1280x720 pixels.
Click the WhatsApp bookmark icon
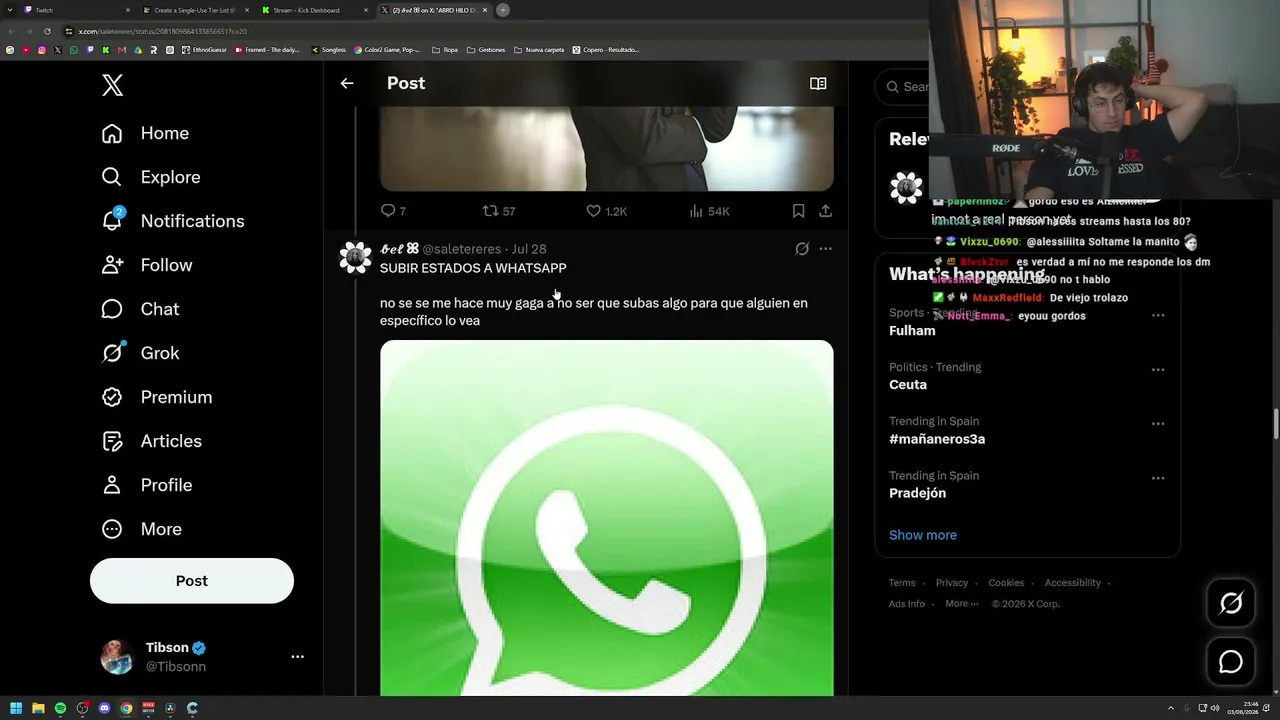[x=74, y=50]
